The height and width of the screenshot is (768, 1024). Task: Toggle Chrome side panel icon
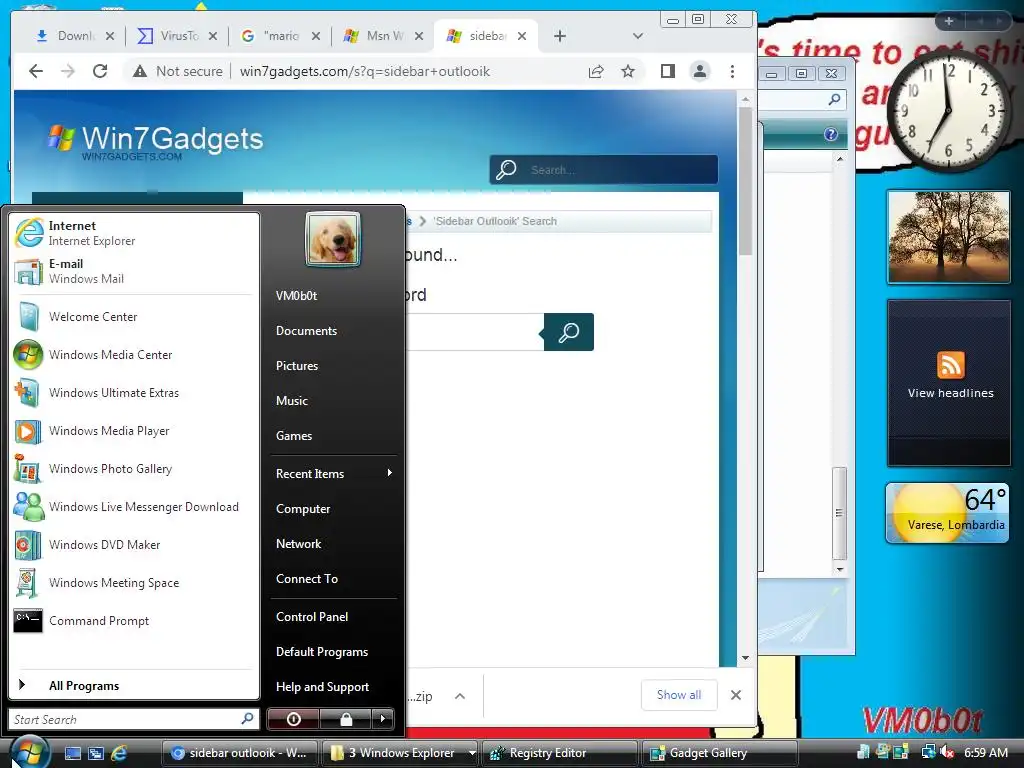(667, 71)
